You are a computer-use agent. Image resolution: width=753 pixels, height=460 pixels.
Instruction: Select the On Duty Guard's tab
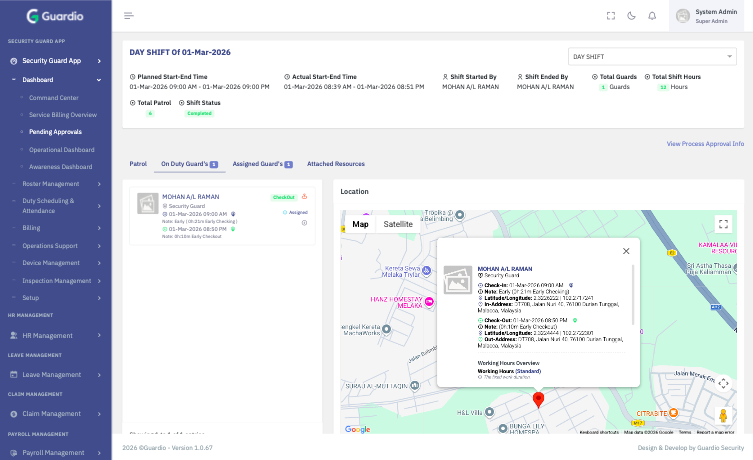tap(189, 164)
